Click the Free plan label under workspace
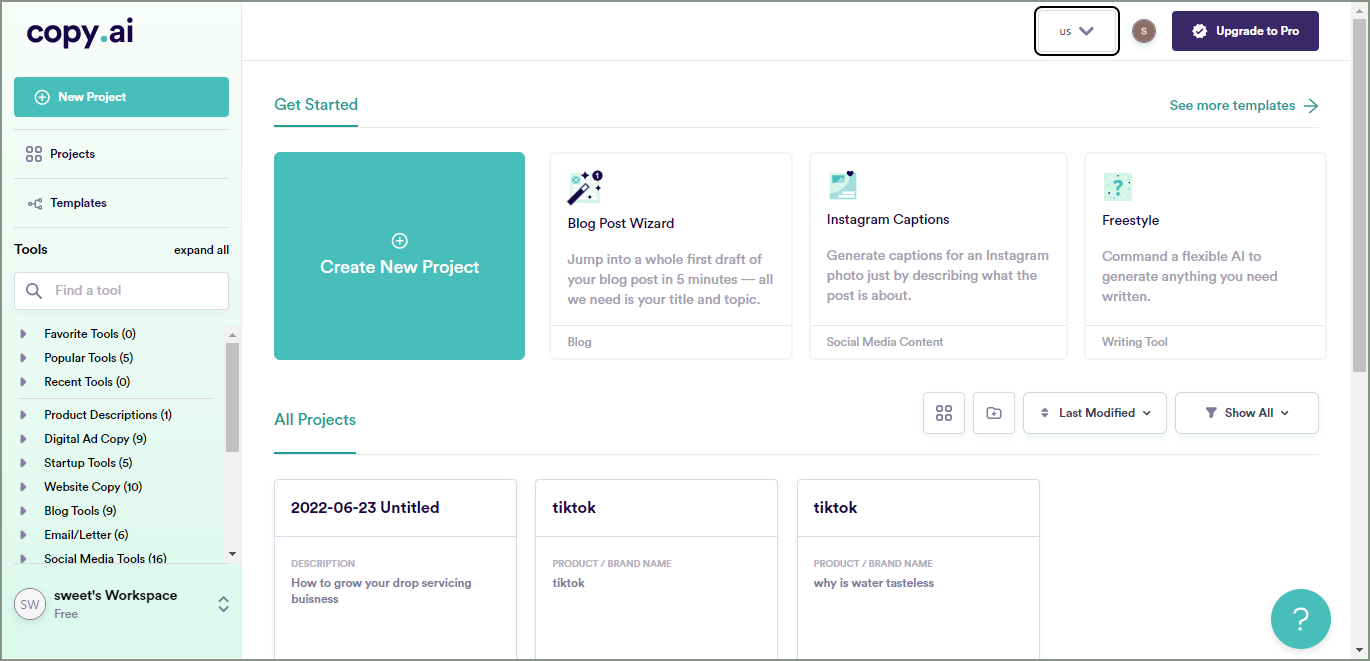 click(66, 614)
